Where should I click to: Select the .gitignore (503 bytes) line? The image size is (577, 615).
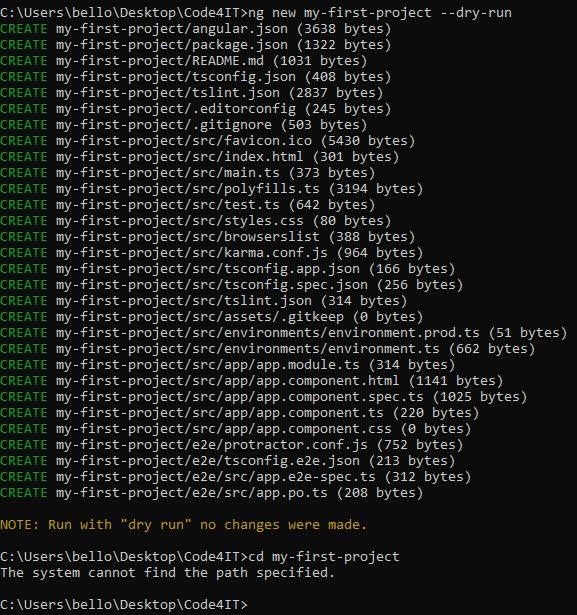[x=184, y=125]
